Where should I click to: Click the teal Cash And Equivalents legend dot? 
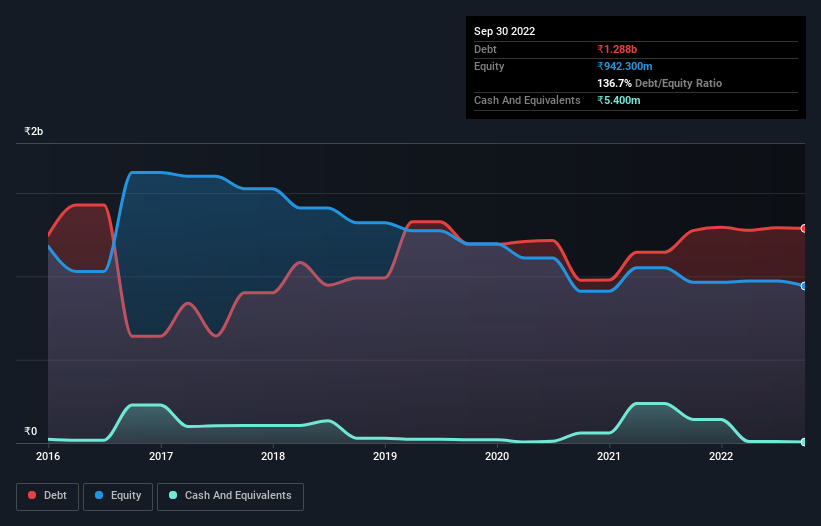[173, 495]
